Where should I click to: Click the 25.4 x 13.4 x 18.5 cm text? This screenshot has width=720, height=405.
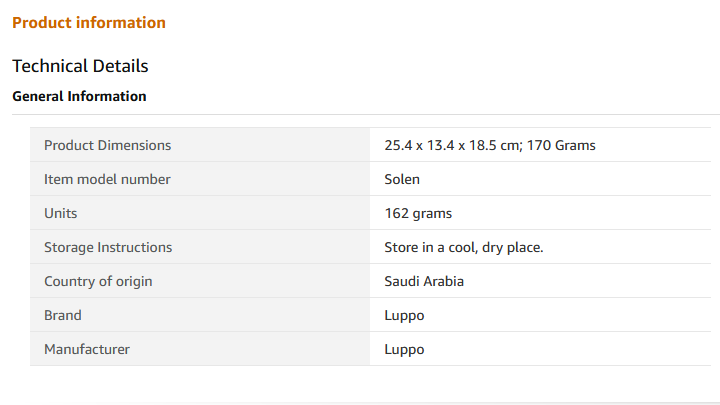click(x=451, y=145)
